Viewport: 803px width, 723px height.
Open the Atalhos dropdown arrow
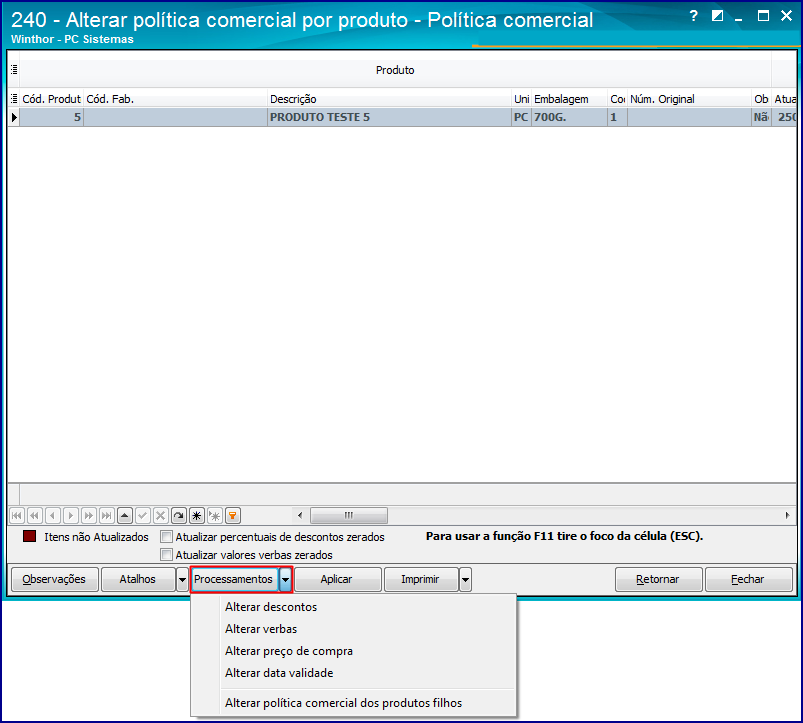point(182,580)
